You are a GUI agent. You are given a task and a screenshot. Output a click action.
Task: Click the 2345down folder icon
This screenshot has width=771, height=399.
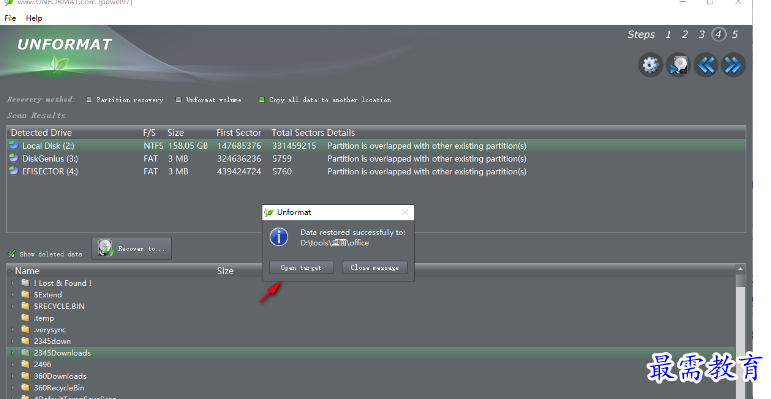coord(26,341)
